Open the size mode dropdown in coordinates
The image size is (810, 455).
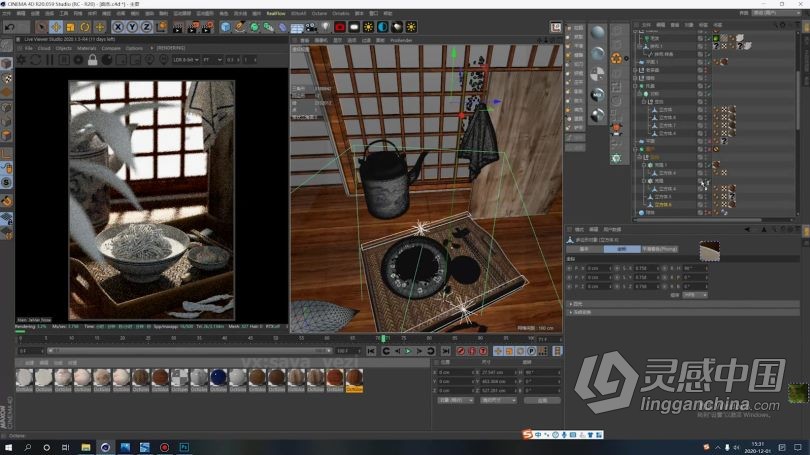(498, 400)
